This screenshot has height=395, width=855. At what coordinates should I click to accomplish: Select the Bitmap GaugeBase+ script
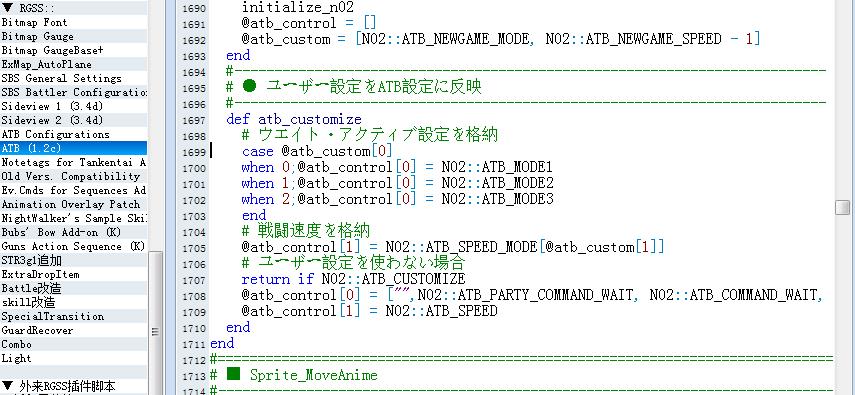[74, 50]
